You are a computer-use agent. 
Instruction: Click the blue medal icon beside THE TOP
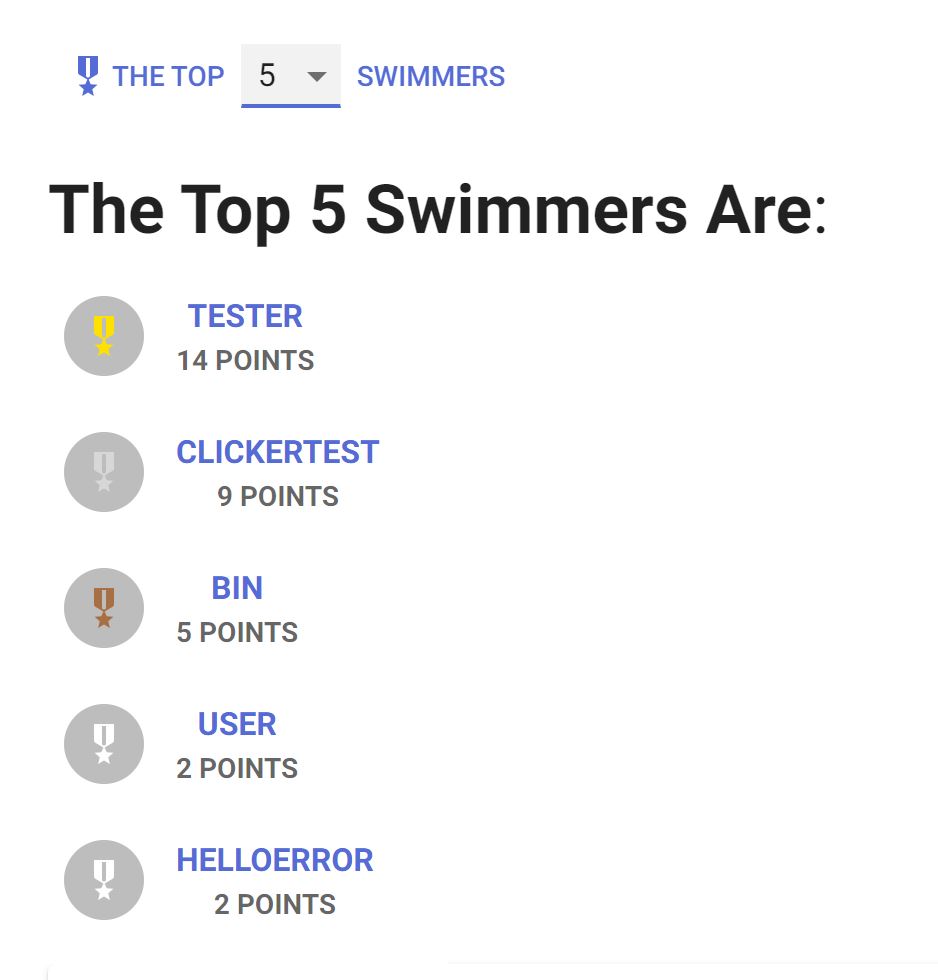(x=88, y=76)
